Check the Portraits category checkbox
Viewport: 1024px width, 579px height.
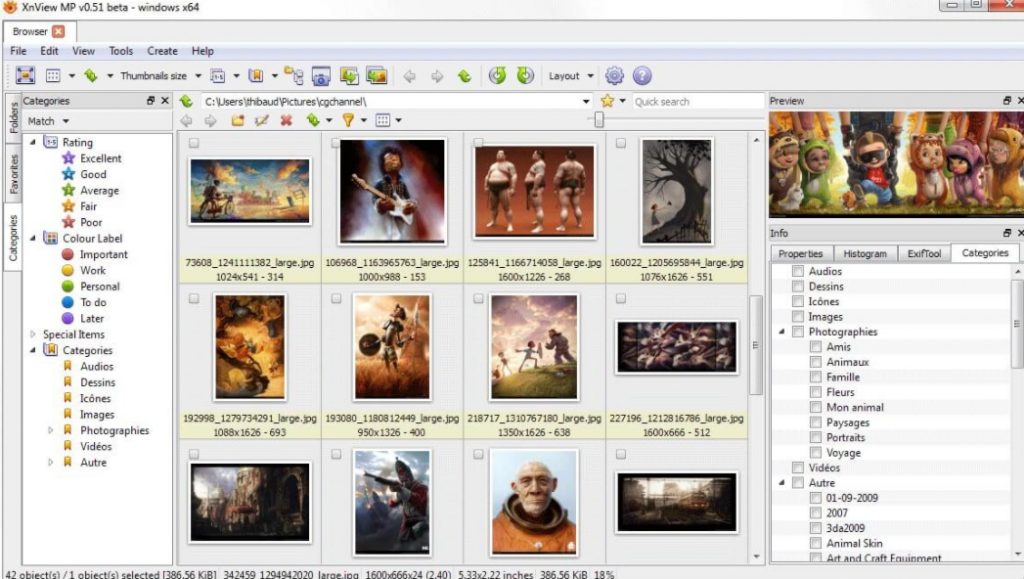pyautogui.click(x=816, y=437)
